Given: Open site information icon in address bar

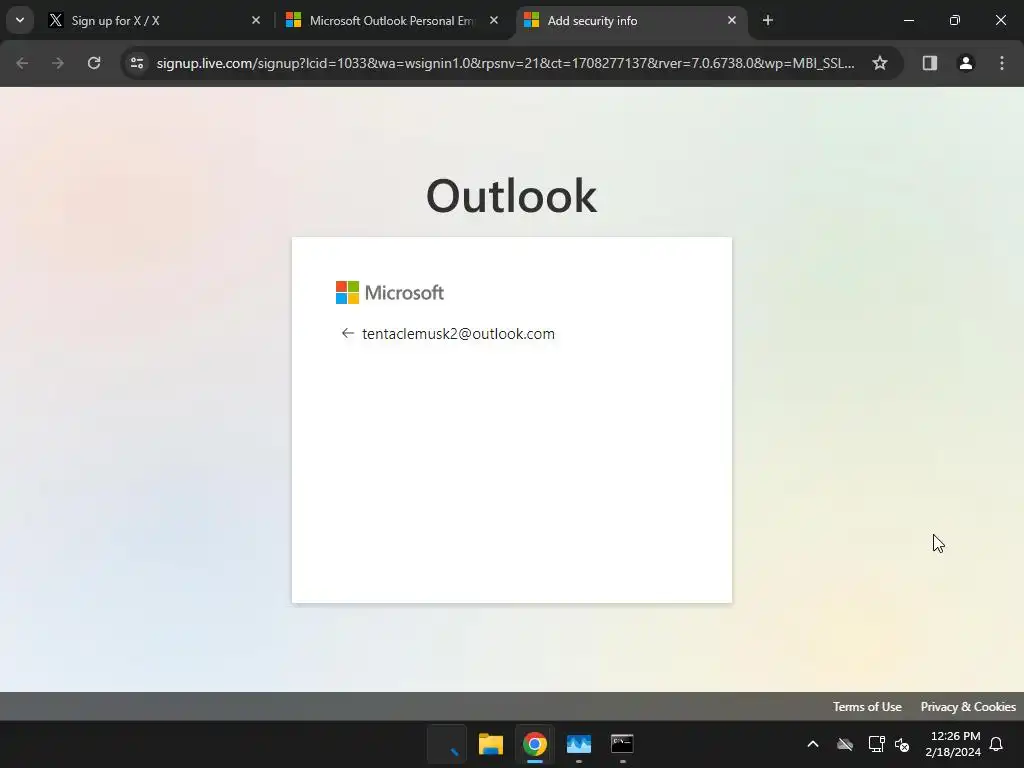Looking at the screenshot, I should click(137, 63).
